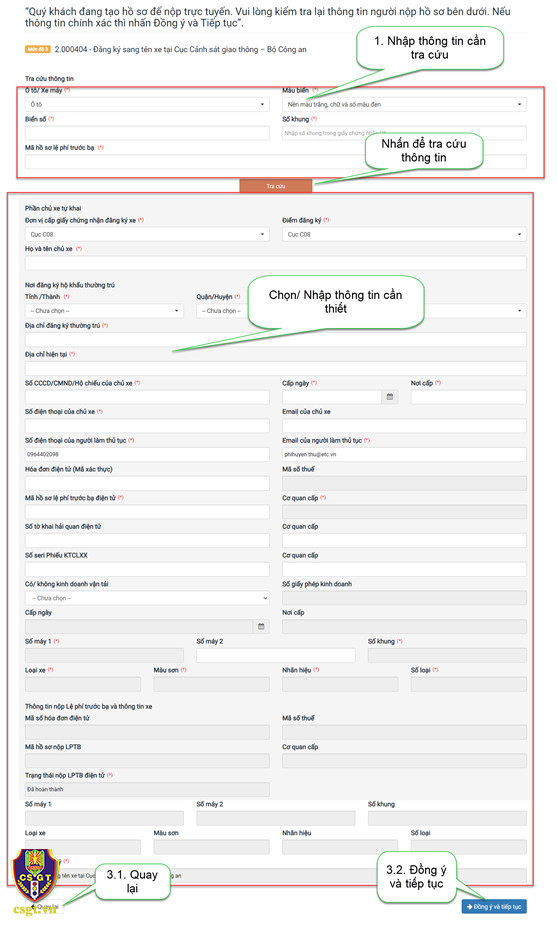Viewport: 557px width, 927px height.
Task: Click Nơi đăng ký hộ khẩu thường trú label
Action: [70, 285]
